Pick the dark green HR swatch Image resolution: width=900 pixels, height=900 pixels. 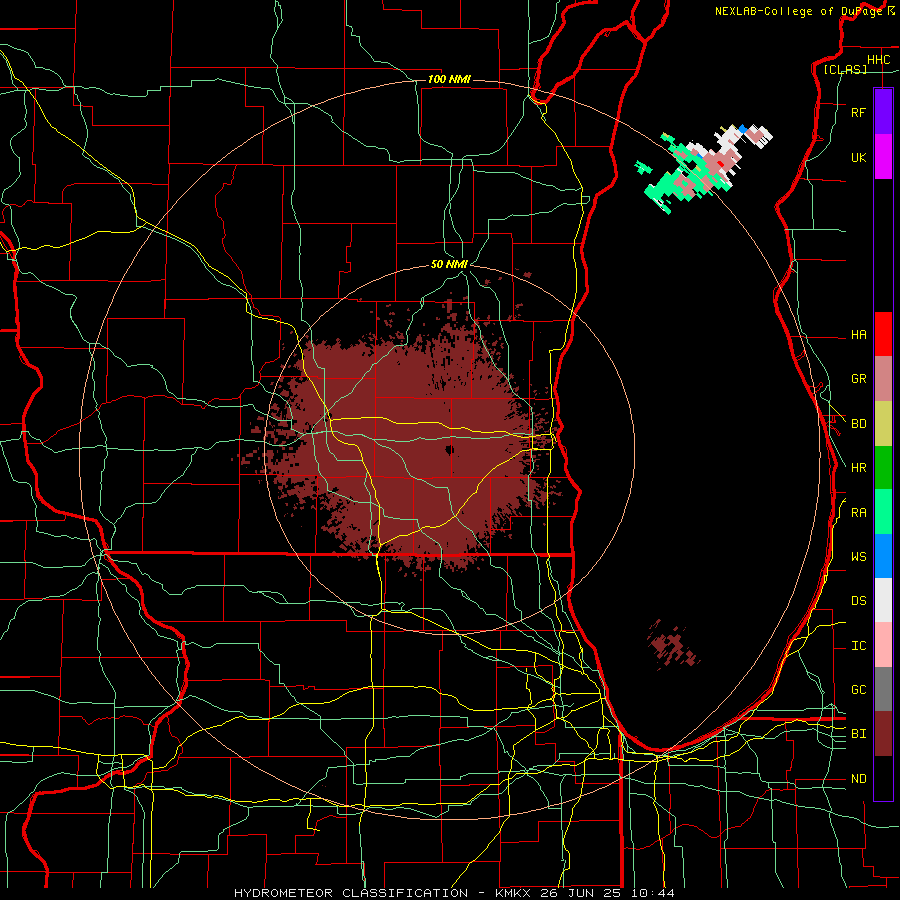click(x=883, y=468)
